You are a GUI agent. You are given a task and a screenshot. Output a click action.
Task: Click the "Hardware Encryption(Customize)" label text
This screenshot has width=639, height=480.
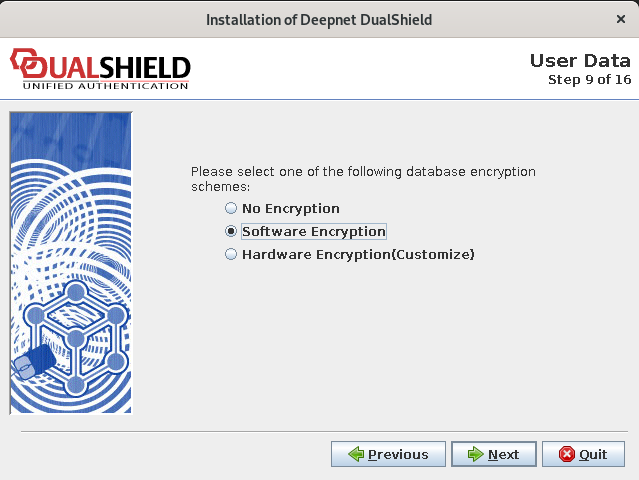click(x=358, y=255)
